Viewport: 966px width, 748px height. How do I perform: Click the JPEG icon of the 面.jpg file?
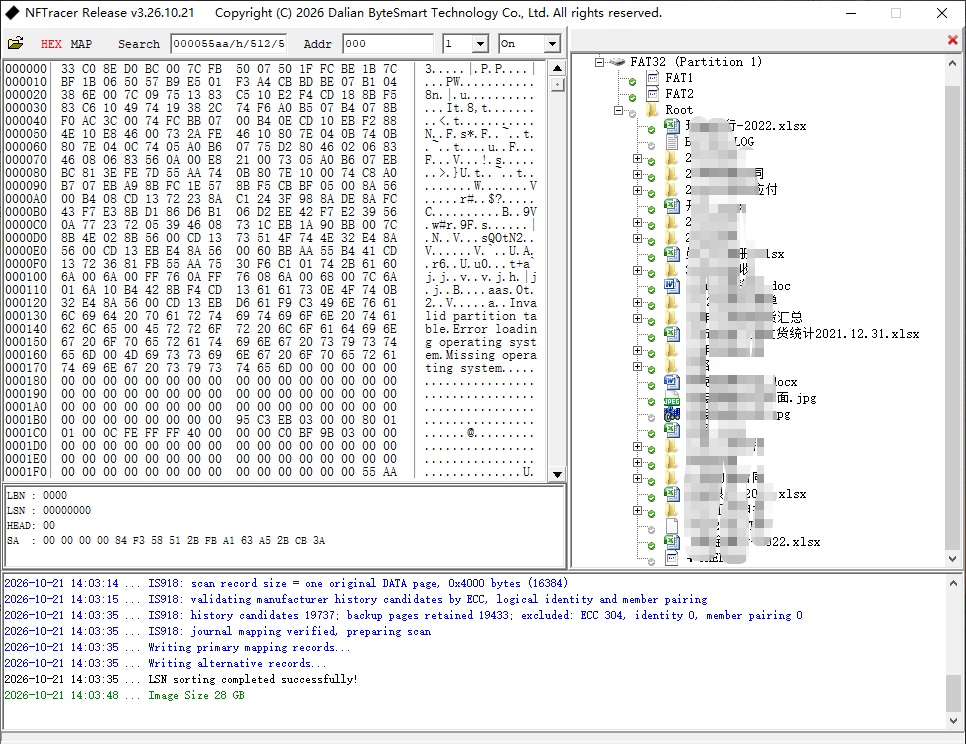(672, 398)
